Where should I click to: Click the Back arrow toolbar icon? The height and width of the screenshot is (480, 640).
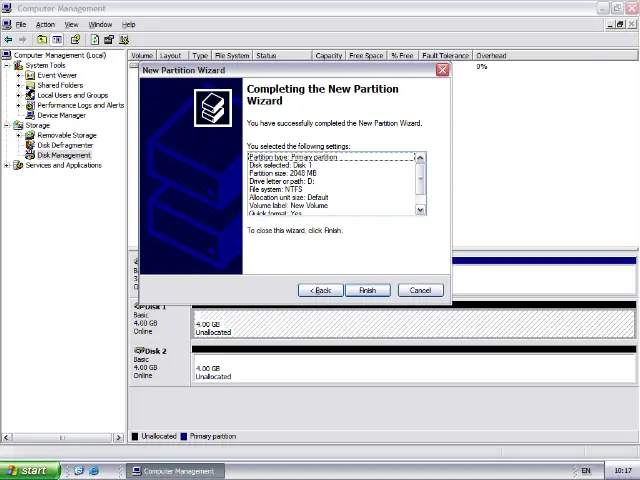point(8,40)
